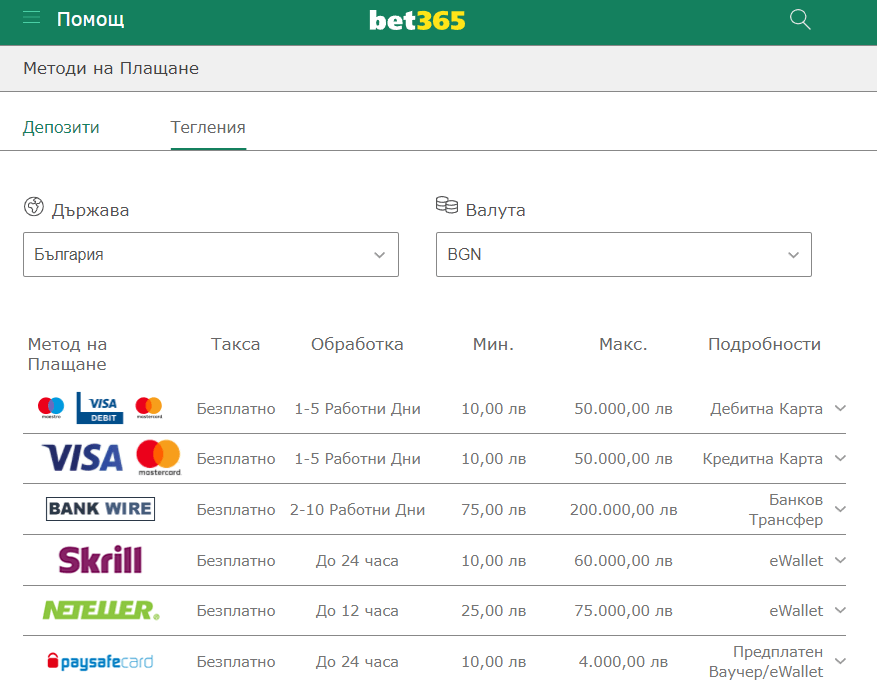
Task: Click the globe icon beside Държава
Action: [x=34, y=206]
